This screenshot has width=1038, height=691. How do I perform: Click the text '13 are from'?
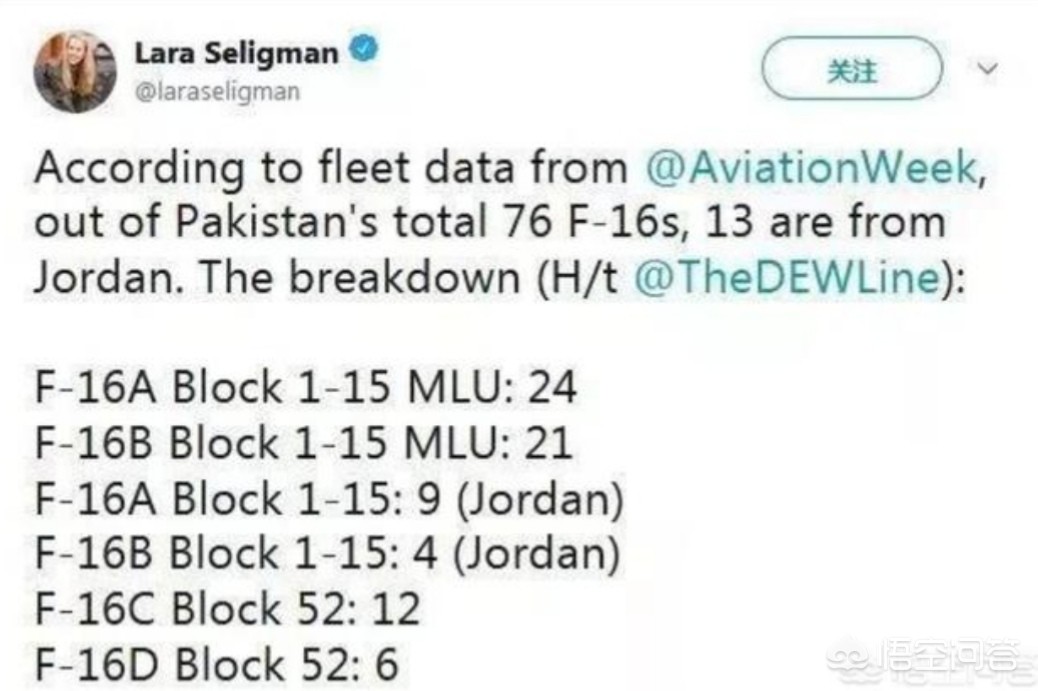(825, 222)
